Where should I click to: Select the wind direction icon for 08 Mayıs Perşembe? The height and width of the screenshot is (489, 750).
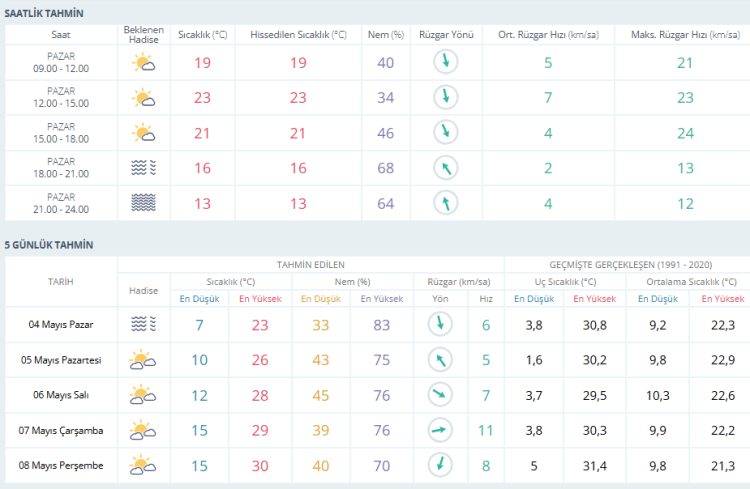[438, 465]
